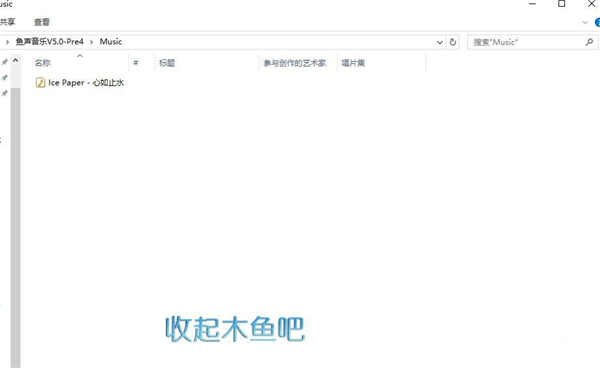Expand the chevron before 鱼声音乐V5.0-Pre4

7,42
